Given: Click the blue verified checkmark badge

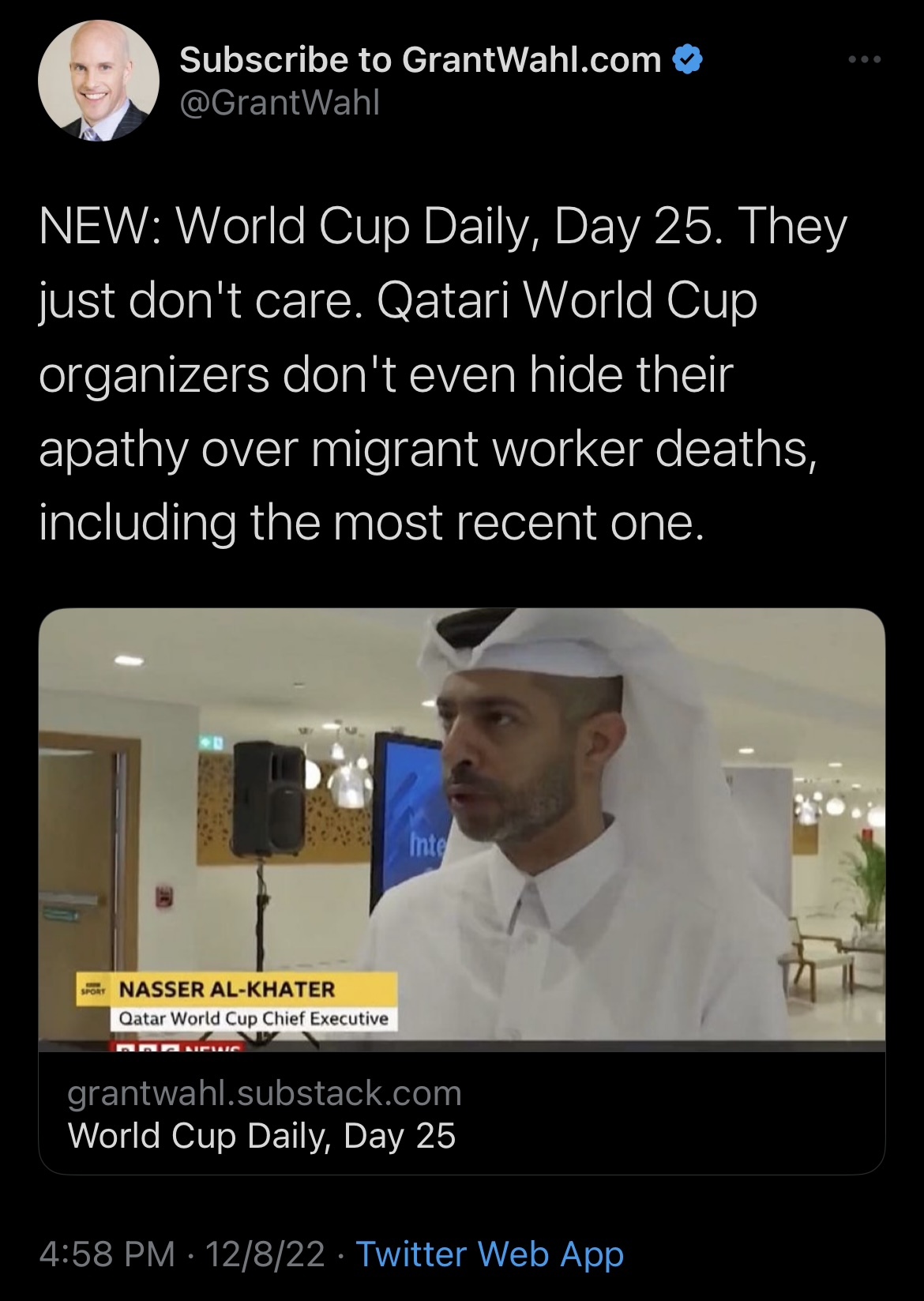Looking at the screenshot, I should [687, 60].
